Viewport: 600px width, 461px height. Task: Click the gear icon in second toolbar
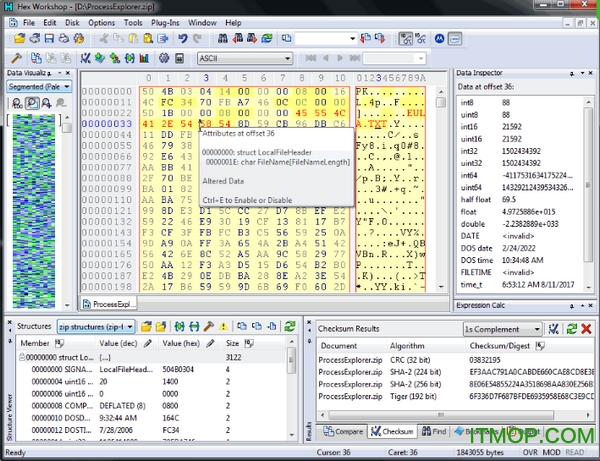pos(164,58)
